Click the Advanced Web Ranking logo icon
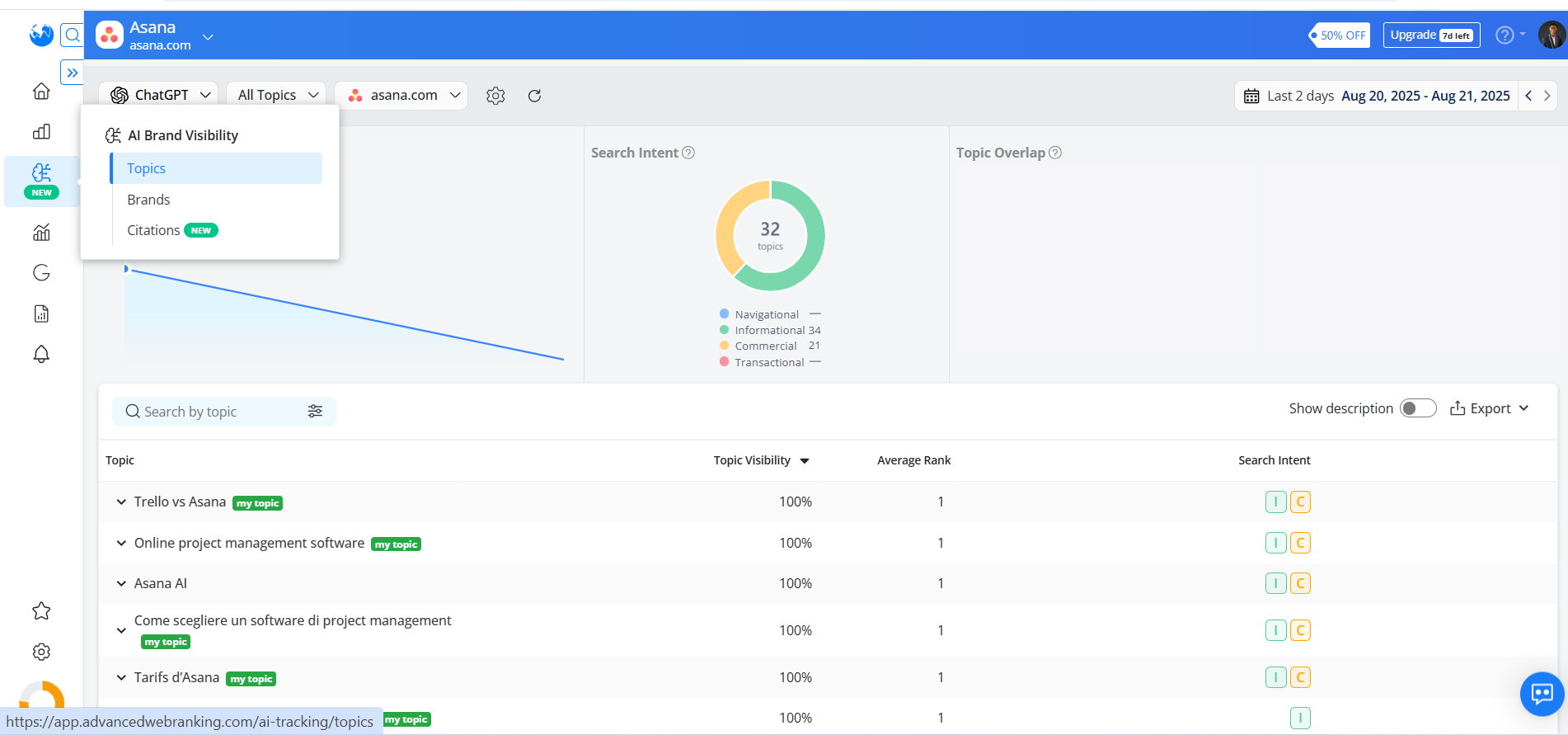The width and height of the screenshot is (1568, 735). pyautogui.click(x=41, y=35)
